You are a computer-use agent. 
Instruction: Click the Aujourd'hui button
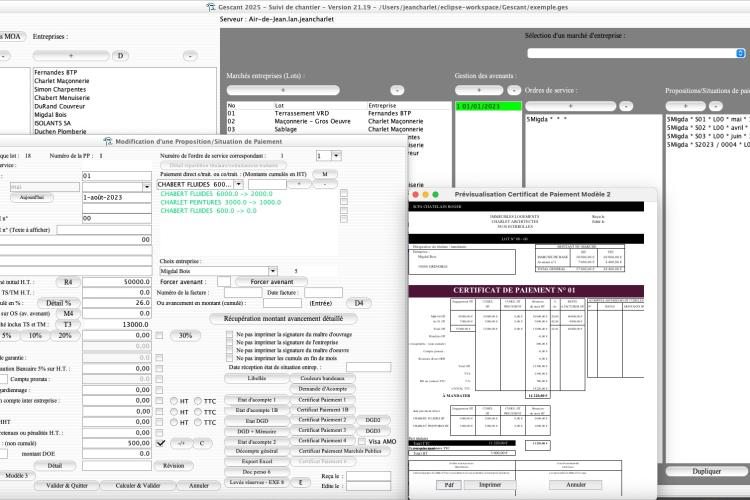(x=32, y=197)
